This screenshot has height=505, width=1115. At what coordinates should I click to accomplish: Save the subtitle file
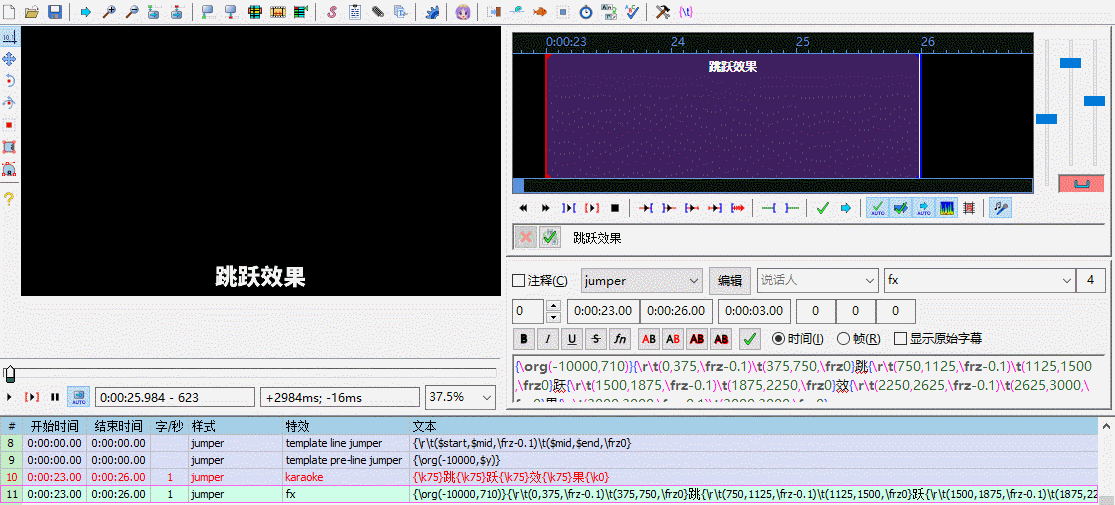pyautogui.click(x=55, y=12)
